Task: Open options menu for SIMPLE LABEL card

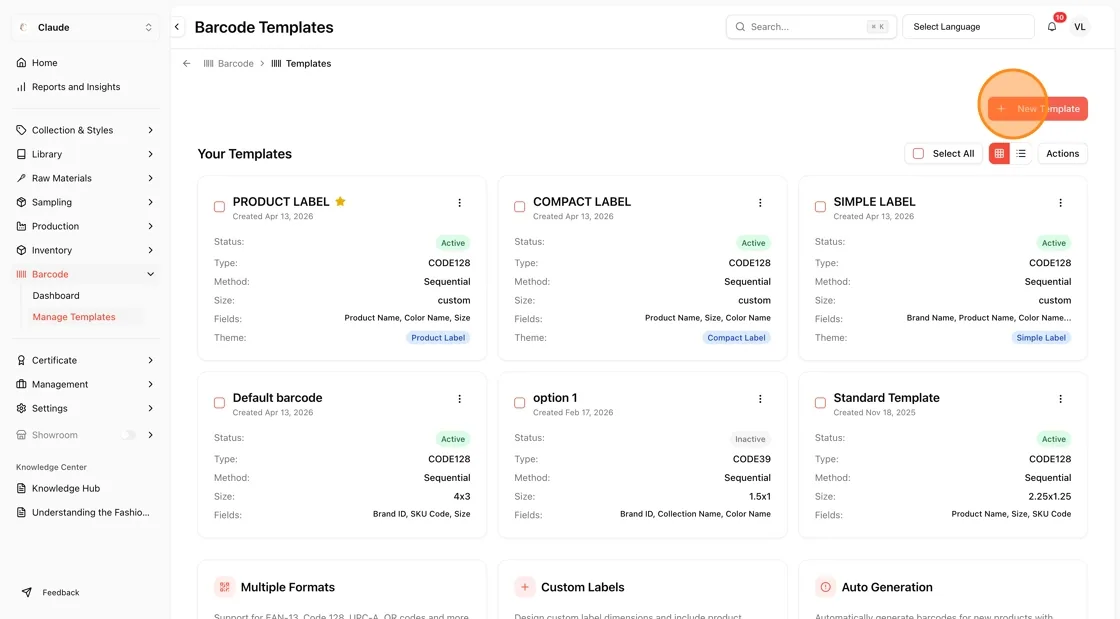Action: (1060, 203)
